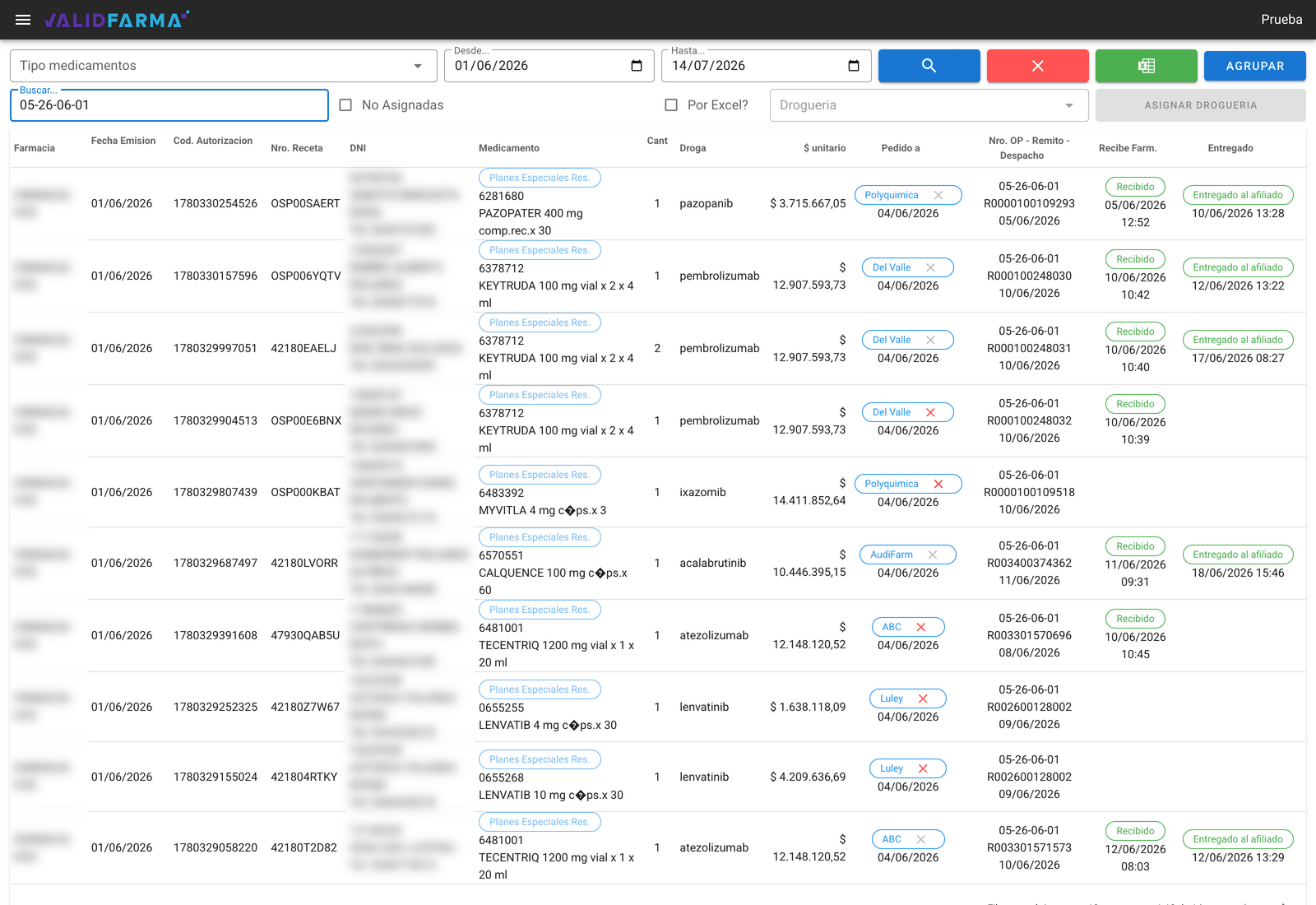
Task: Select authorization code 1780329687497
Action: 215,563
